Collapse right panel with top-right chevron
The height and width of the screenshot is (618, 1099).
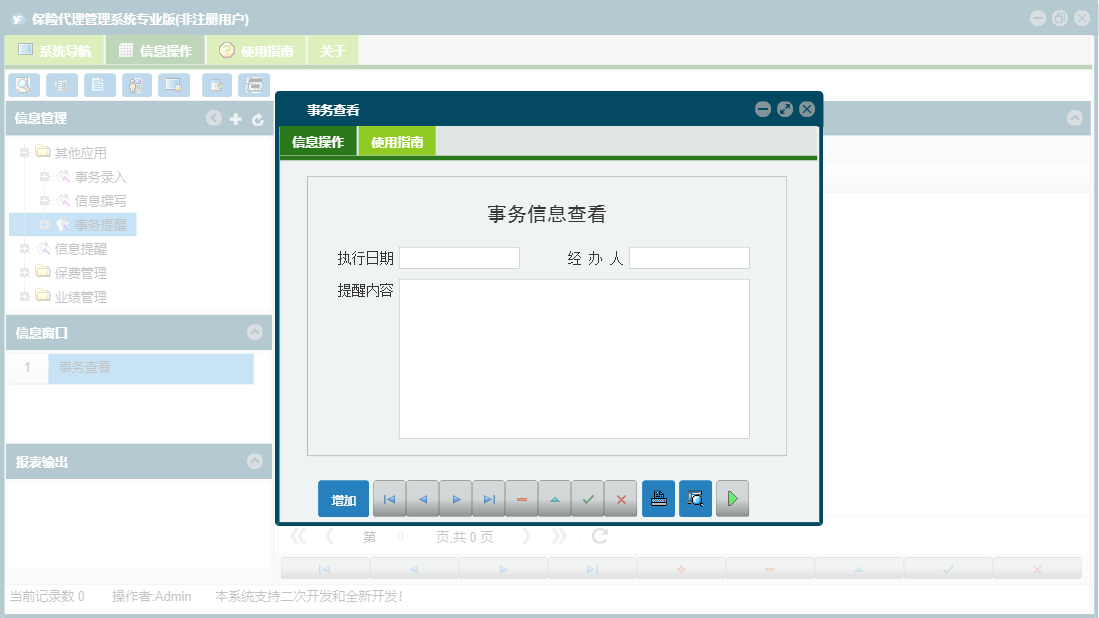tap(1074, 118)
